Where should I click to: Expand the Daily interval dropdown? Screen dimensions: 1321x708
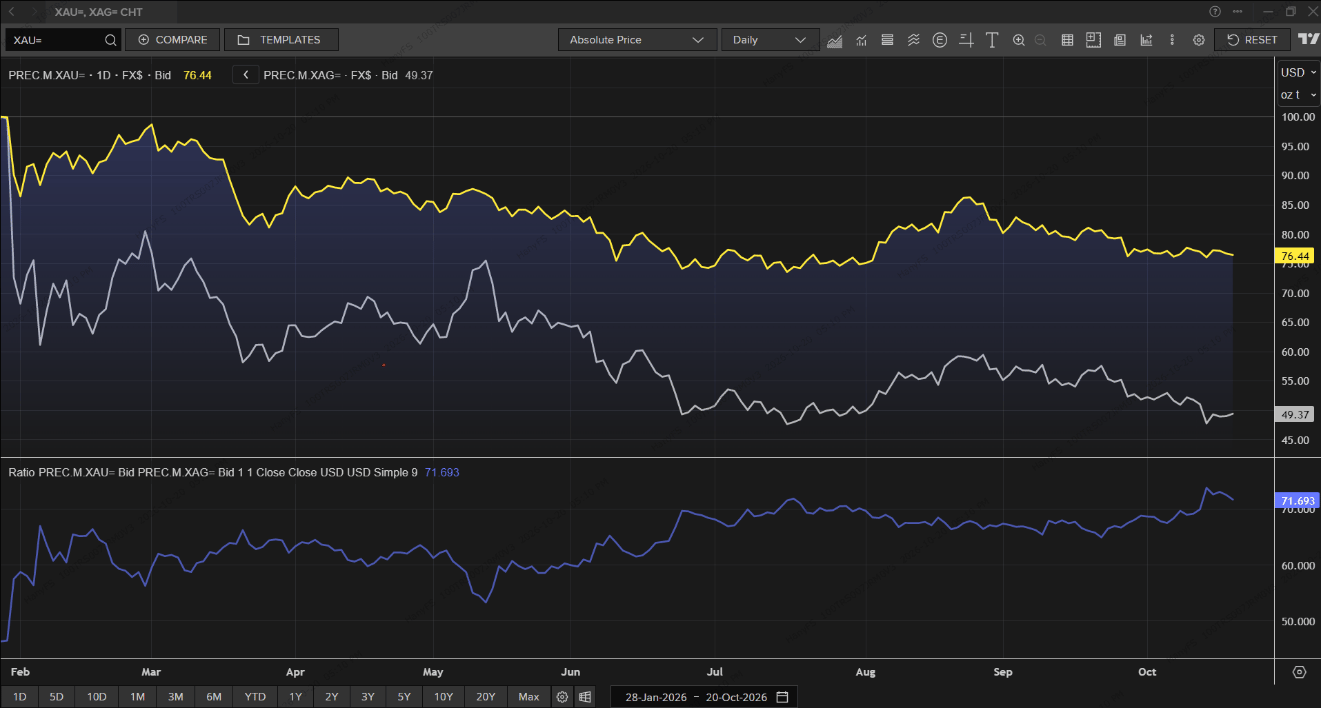click(x=770, y=40)
